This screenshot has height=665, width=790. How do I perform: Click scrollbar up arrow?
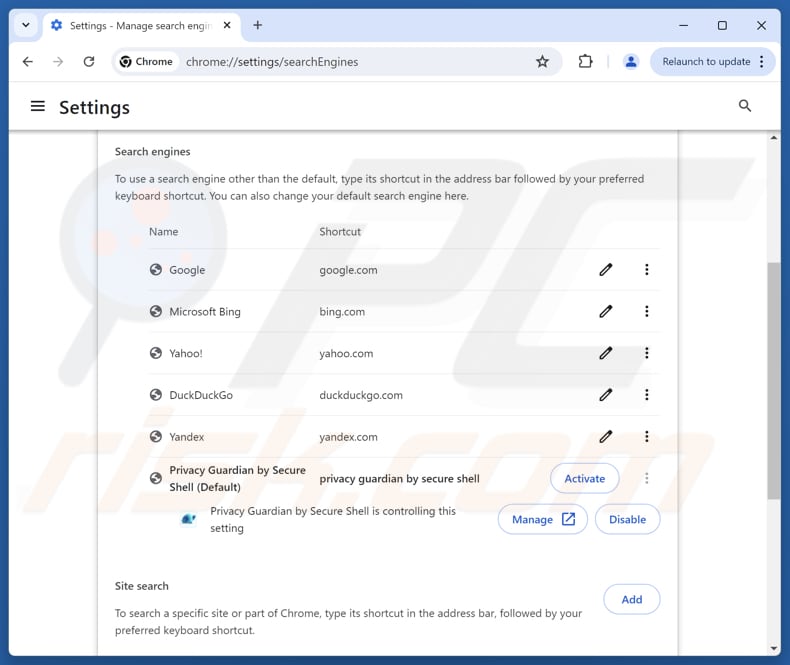pos(774,138)
